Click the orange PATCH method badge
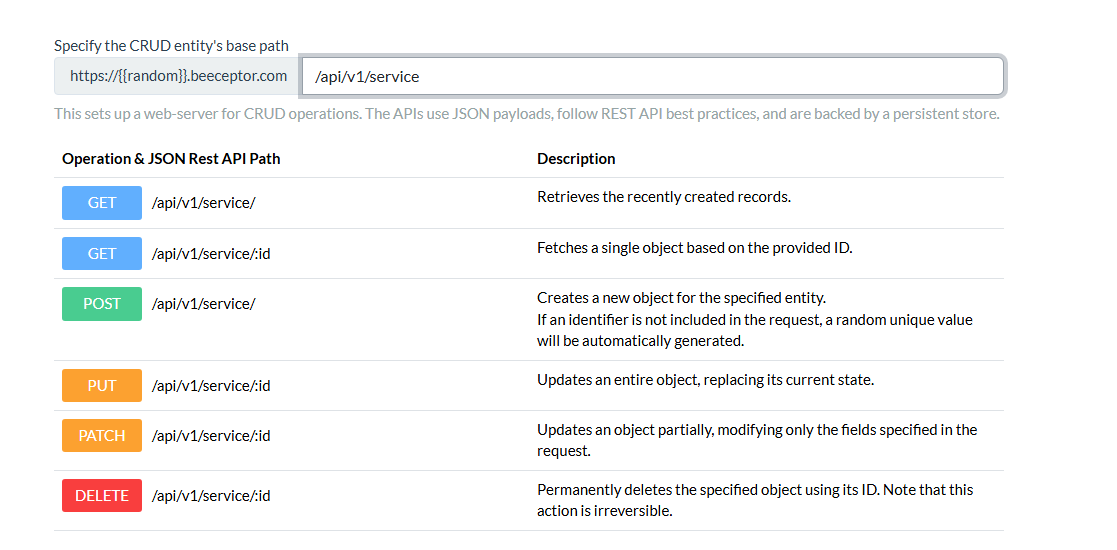This screenshot has height=550, width=1117. tap(102, 435)
